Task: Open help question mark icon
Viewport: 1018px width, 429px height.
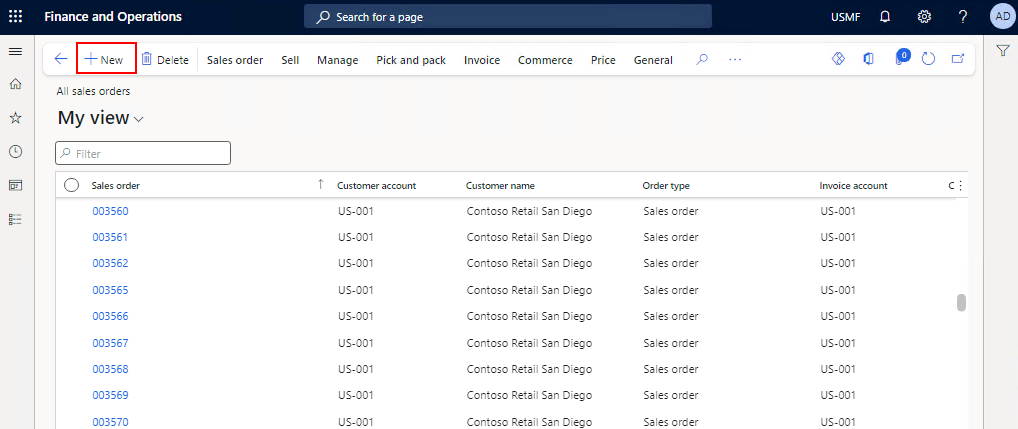Action: coord(963,17)
